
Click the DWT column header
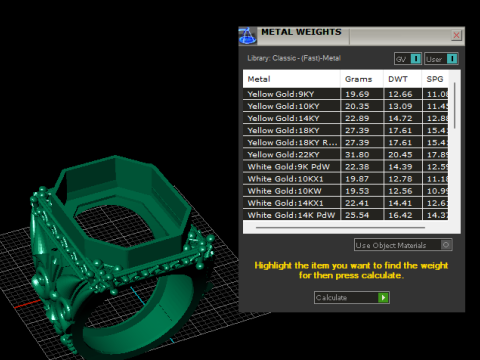pos(402,79)
